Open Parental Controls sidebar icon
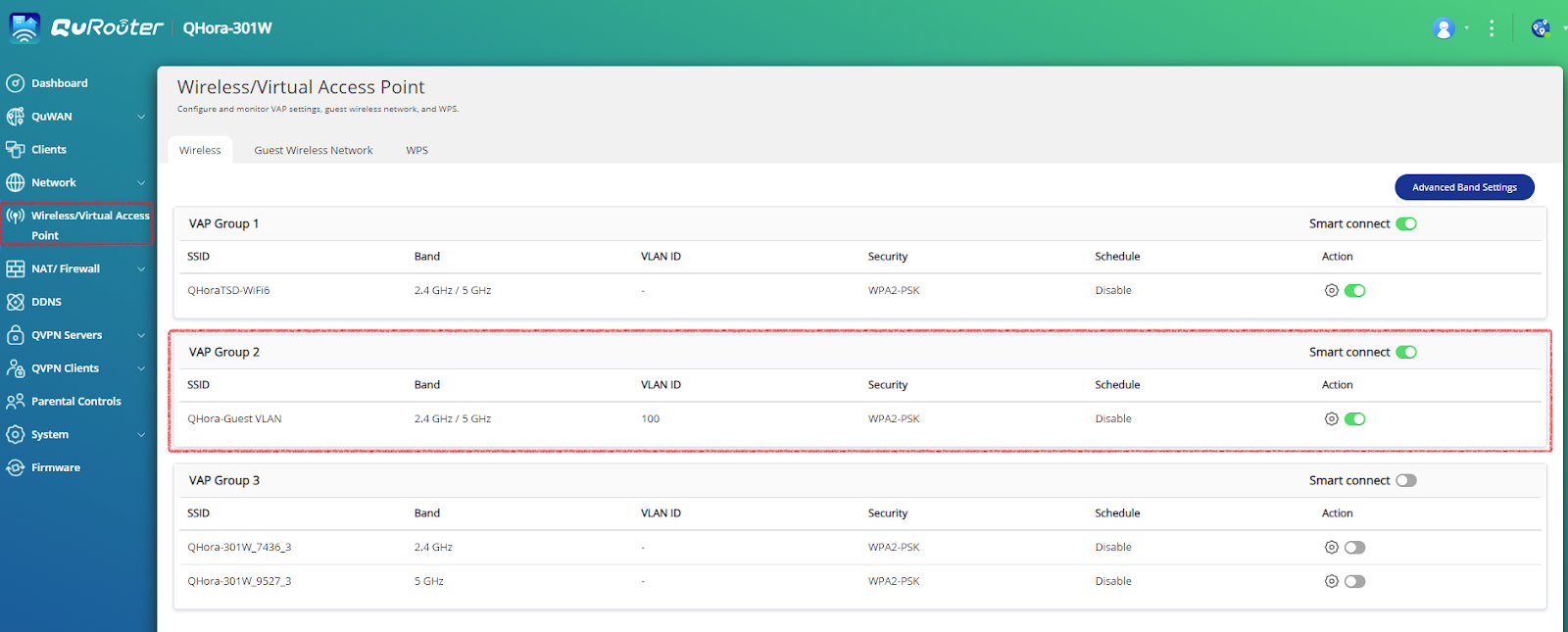 coord(16,402)
